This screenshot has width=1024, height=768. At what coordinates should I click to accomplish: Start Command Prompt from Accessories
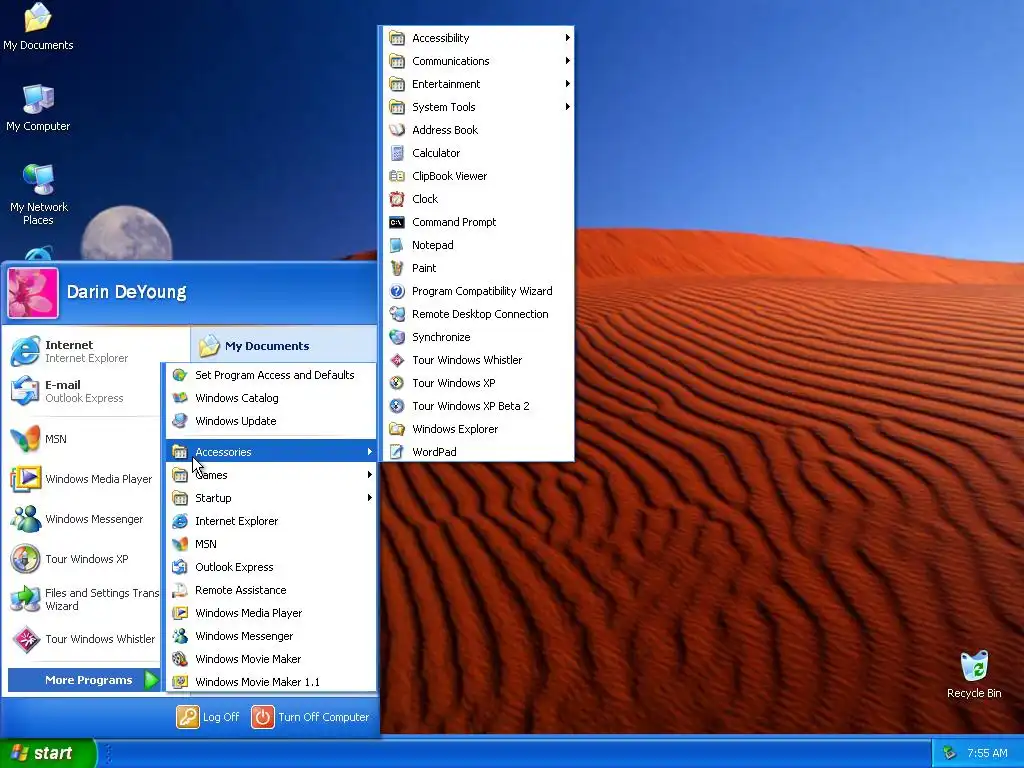[479, 222]
